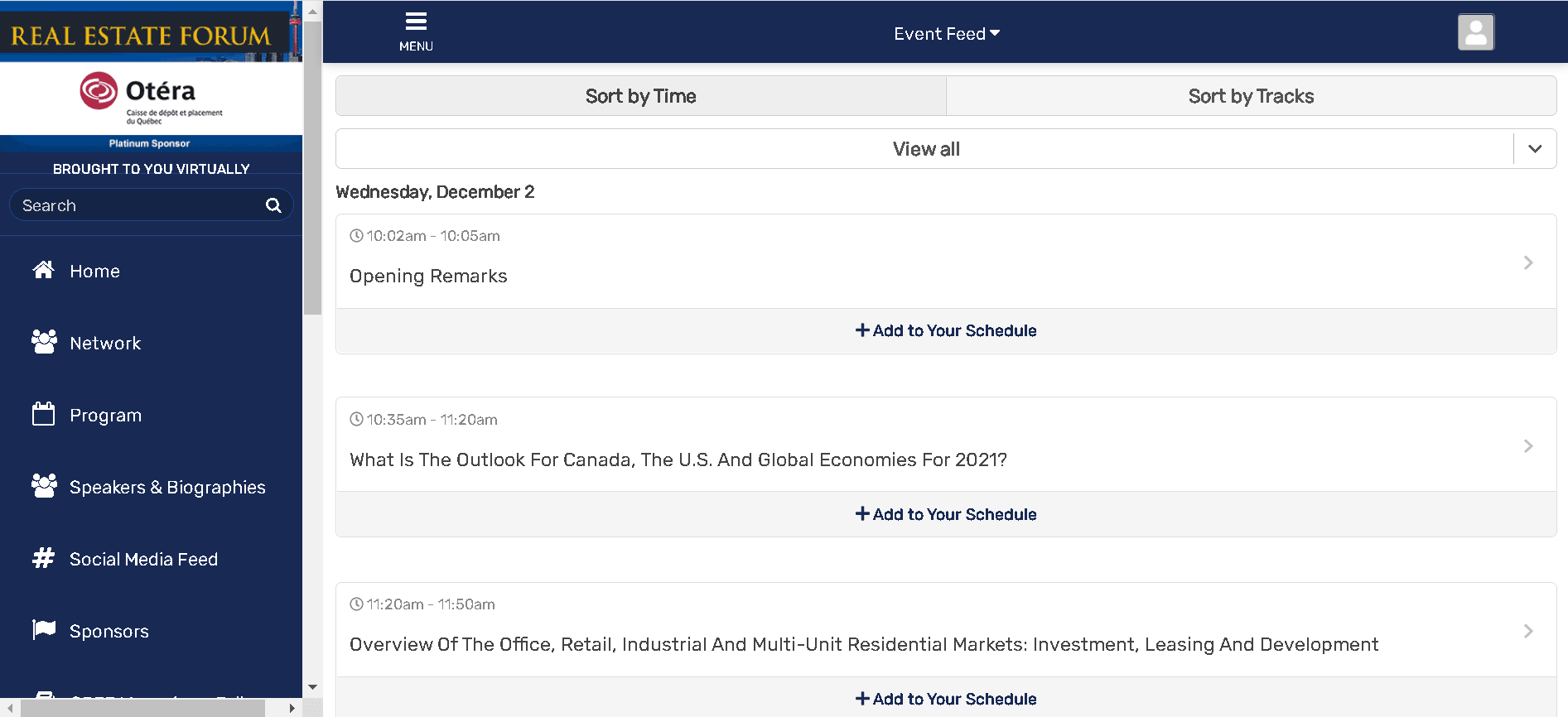Click the clock icon beside 11:20am - 11:50am
The width and height of the screenshot is (1568, 717).
pos(356,604)
